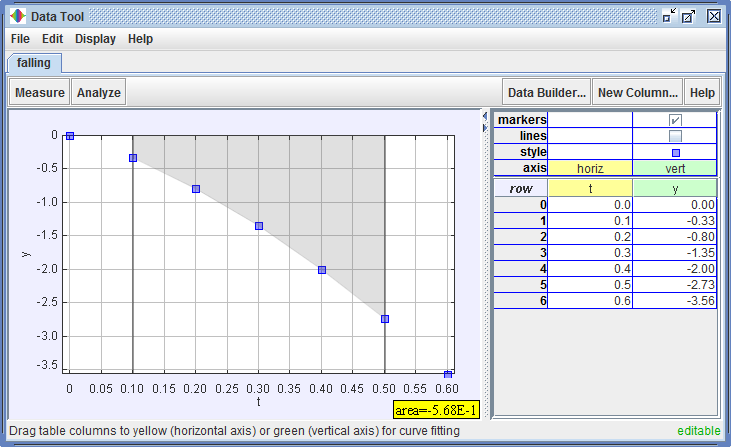Click the green vert axis cell
Viewport: 731px width, 447px height.
675,168
